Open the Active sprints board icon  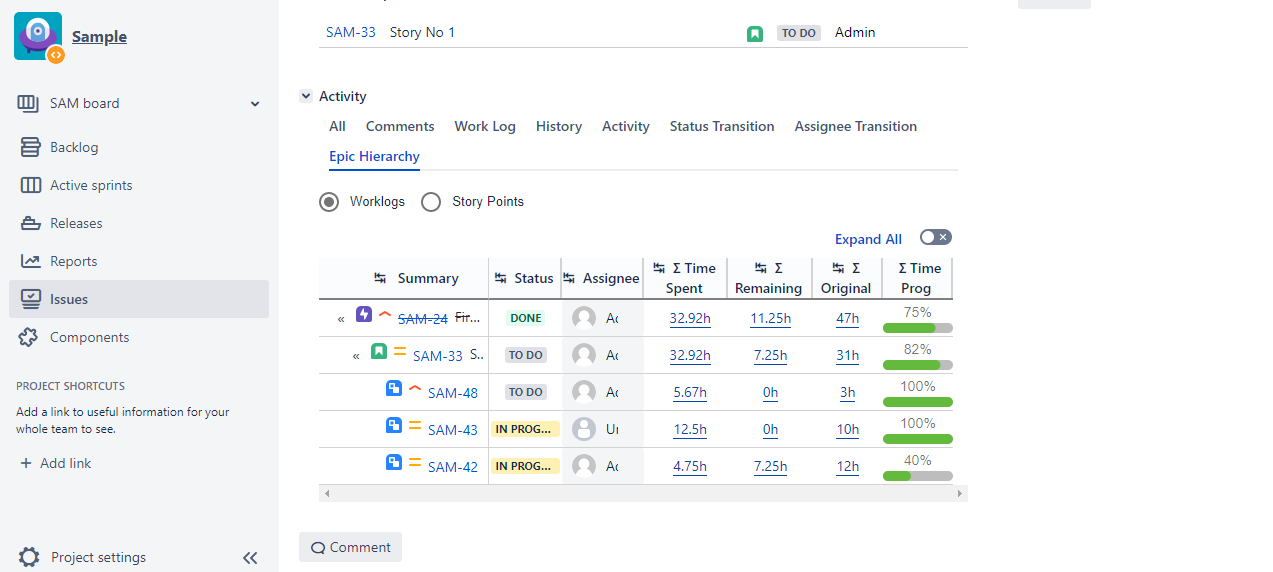31,185
